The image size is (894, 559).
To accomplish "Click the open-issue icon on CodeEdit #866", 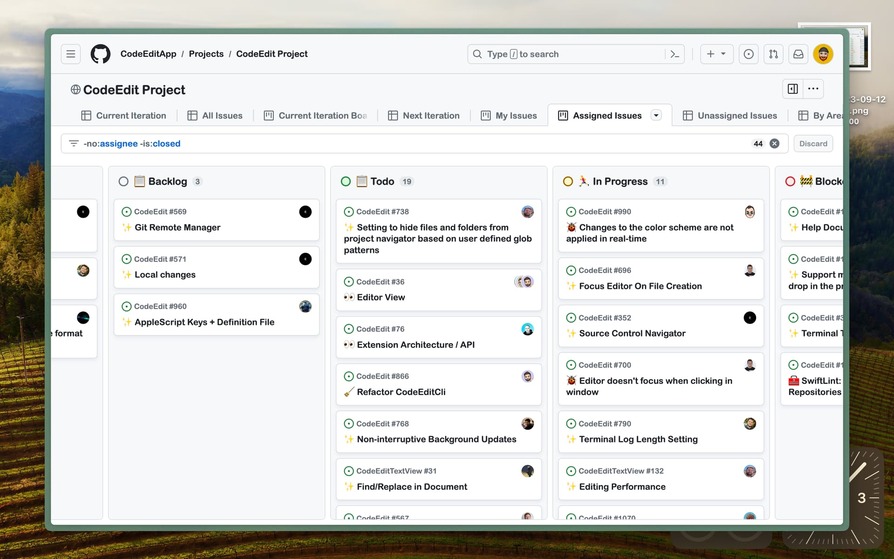I will click(x=349, y=376).
